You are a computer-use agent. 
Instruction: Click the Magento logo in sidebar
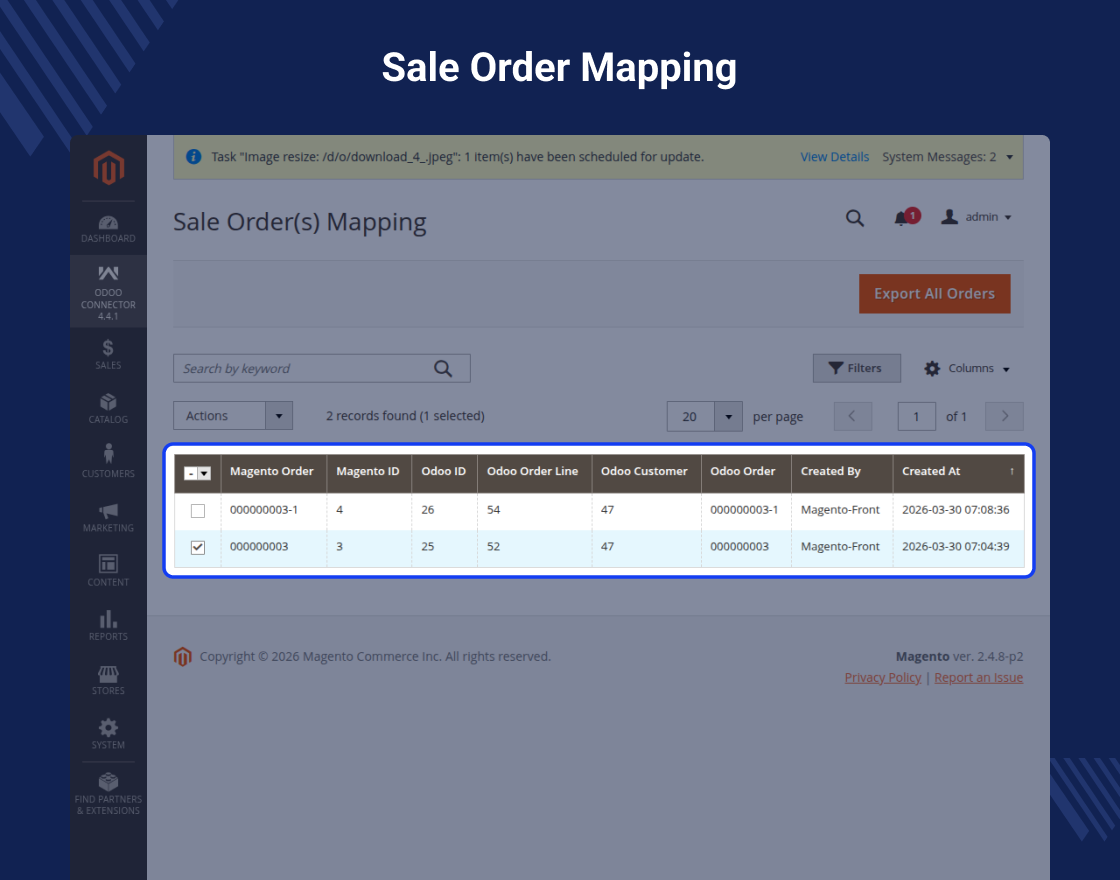click(109, 168)
